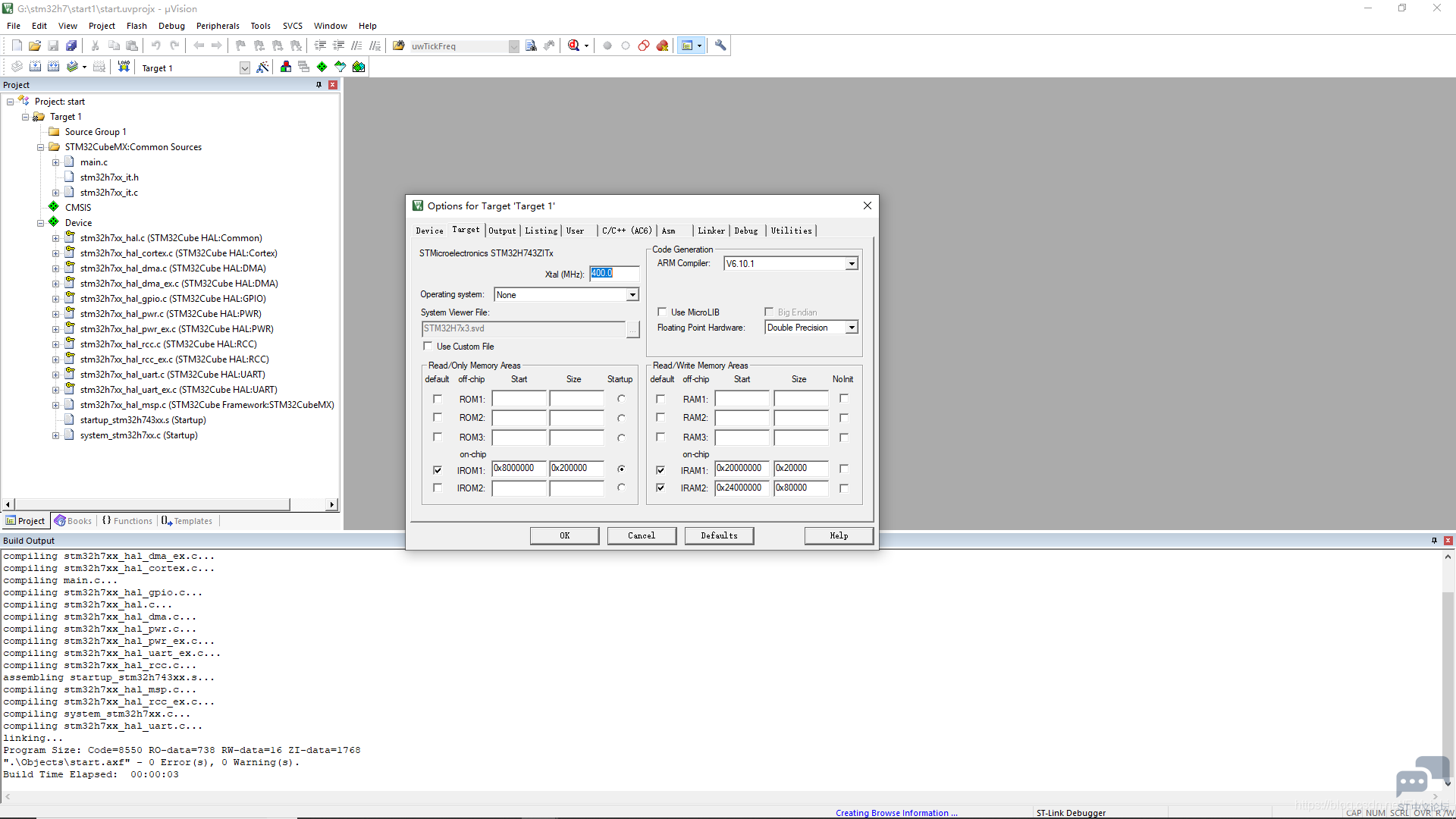Click project panel horizontal scrollbar

coord(152,504)
